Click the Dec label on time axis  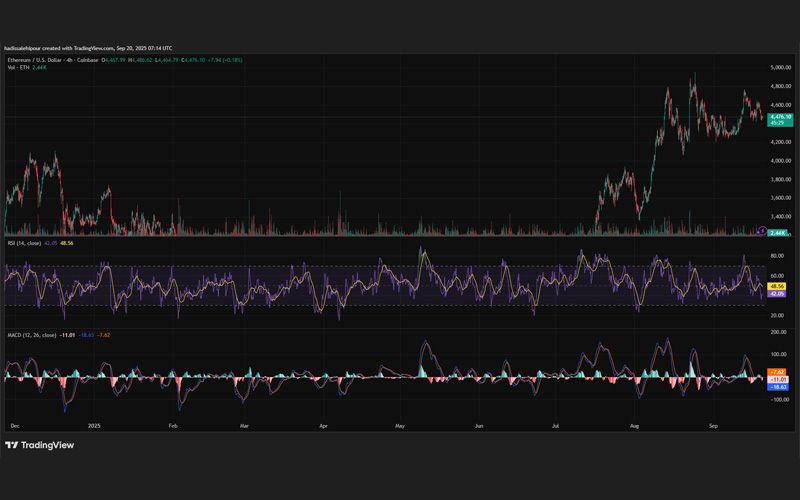(15, 426)
